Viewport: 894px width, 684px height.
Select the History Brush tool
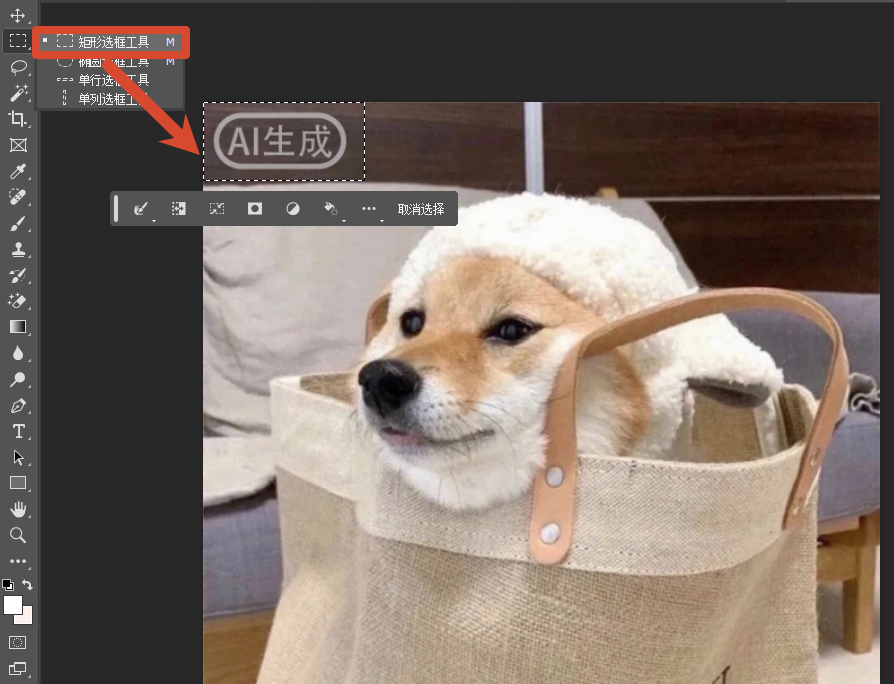(x=18, y=276)
